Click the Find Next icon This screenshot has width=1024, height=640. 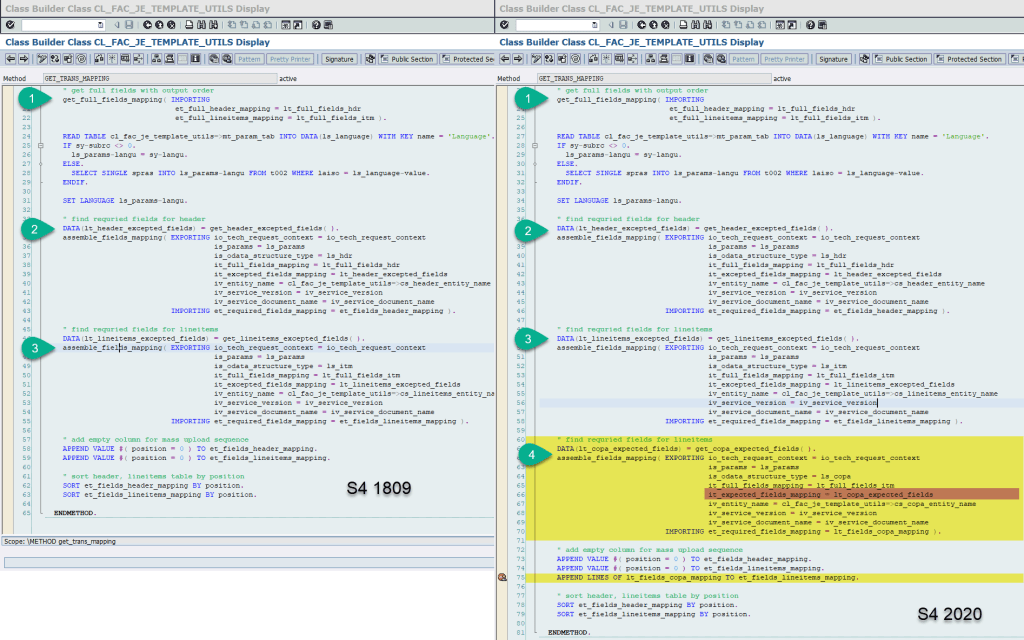tap(212, 26)
